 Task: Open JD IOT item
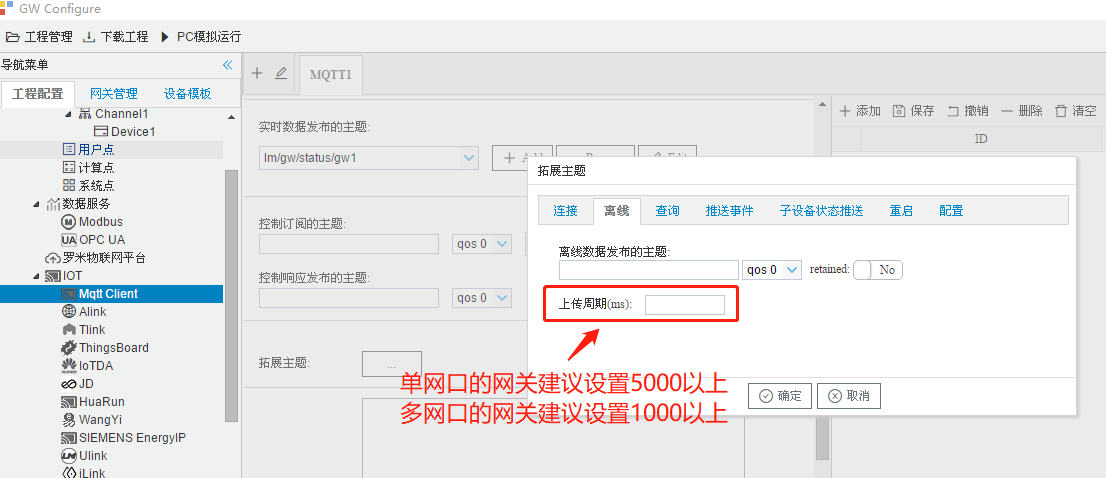(x=78, y=384)
